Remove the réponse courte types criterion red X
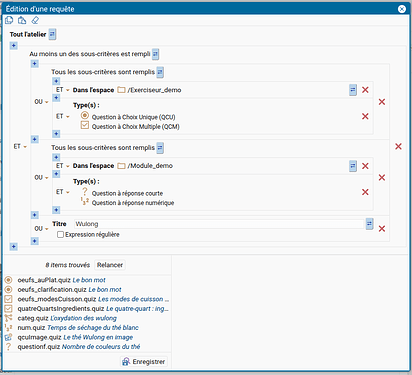This screenshot has width=412, height=375. point(365,192)
